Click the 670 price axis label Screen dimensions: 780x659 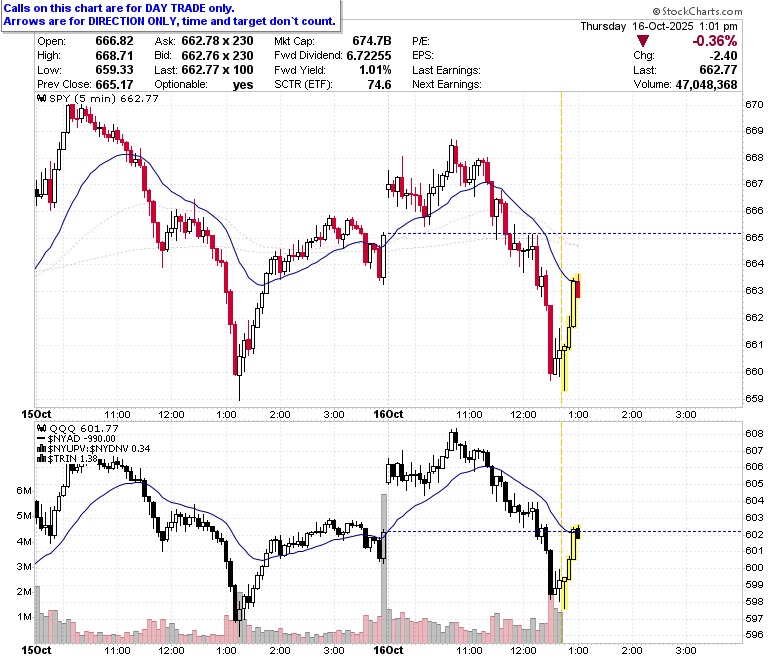(754, 104)
